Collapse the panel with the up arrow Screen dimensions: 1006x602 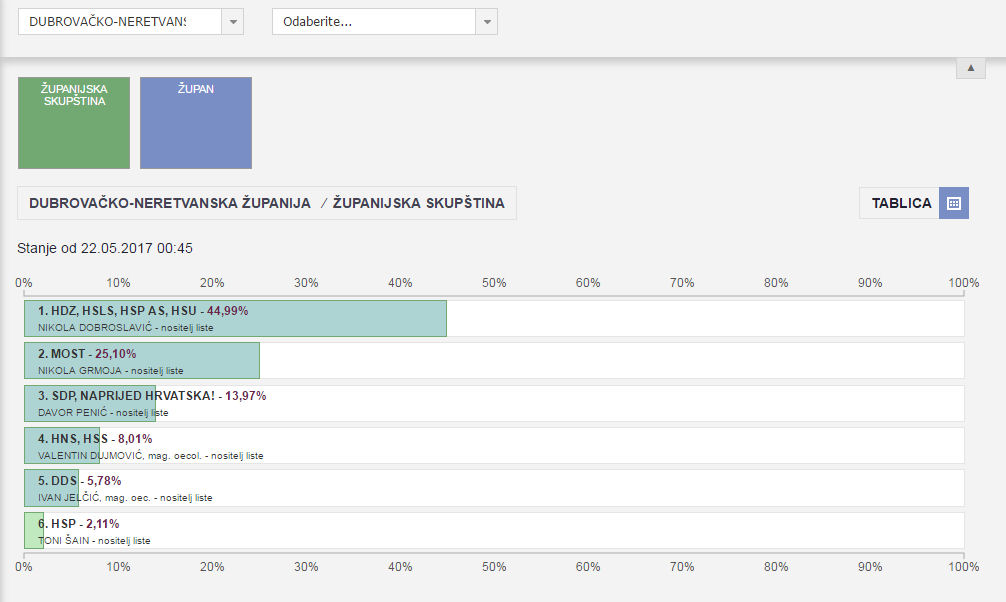pos(970,67)
